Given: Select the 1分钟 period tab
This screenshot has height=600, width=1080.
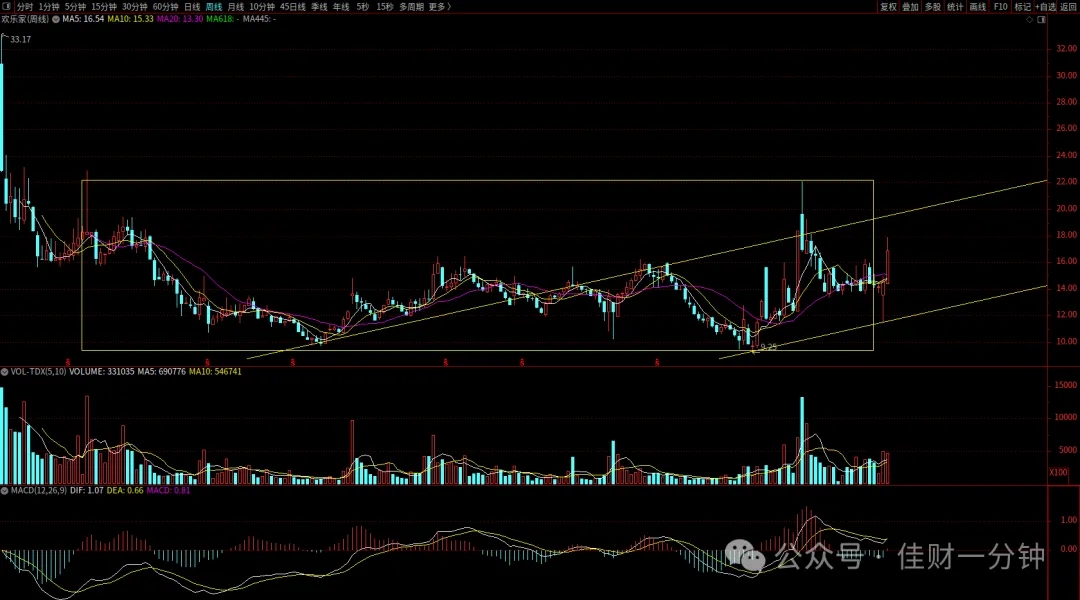Looking at the screenshot, I should 49,7.
